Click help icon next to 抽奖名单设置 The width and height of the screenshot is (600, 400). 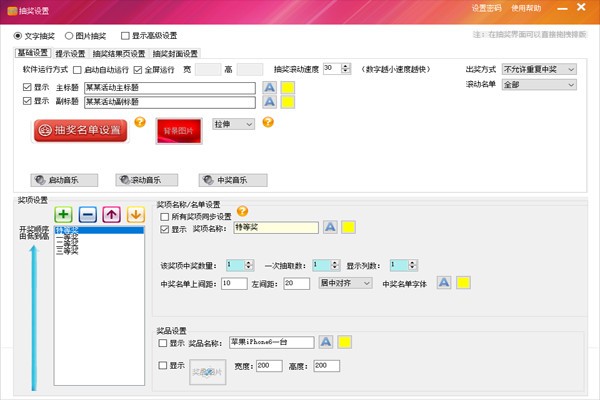coord(140,124)
